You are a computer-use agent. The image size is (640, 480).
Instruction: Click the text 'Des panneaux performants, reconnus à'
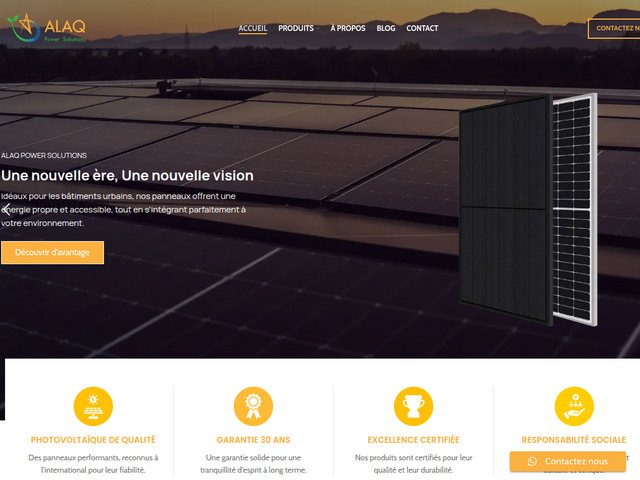(93, 458)
